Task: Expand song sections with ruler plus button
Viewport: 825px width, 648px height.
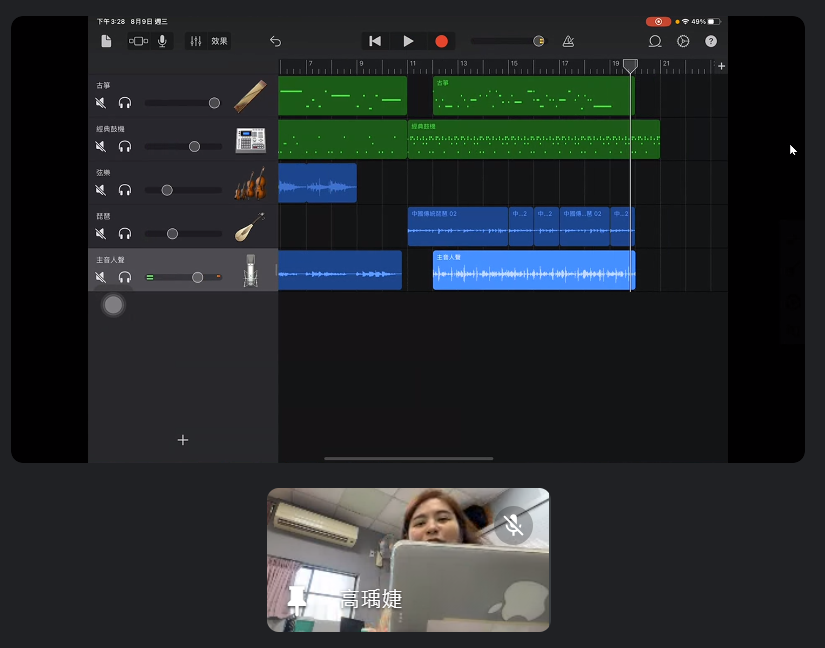Action: tap(721, 66)
